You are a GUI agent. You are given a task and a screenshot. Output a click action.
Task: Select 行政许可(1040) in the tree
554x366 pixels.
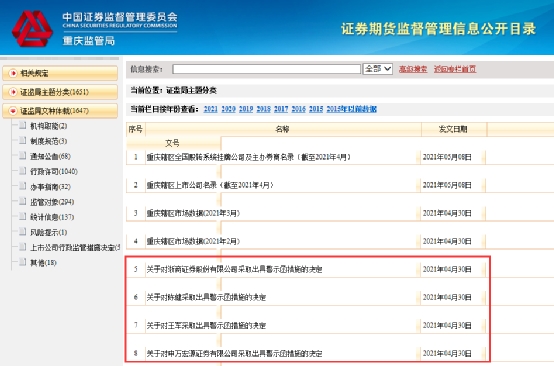[x=54, y=171]
